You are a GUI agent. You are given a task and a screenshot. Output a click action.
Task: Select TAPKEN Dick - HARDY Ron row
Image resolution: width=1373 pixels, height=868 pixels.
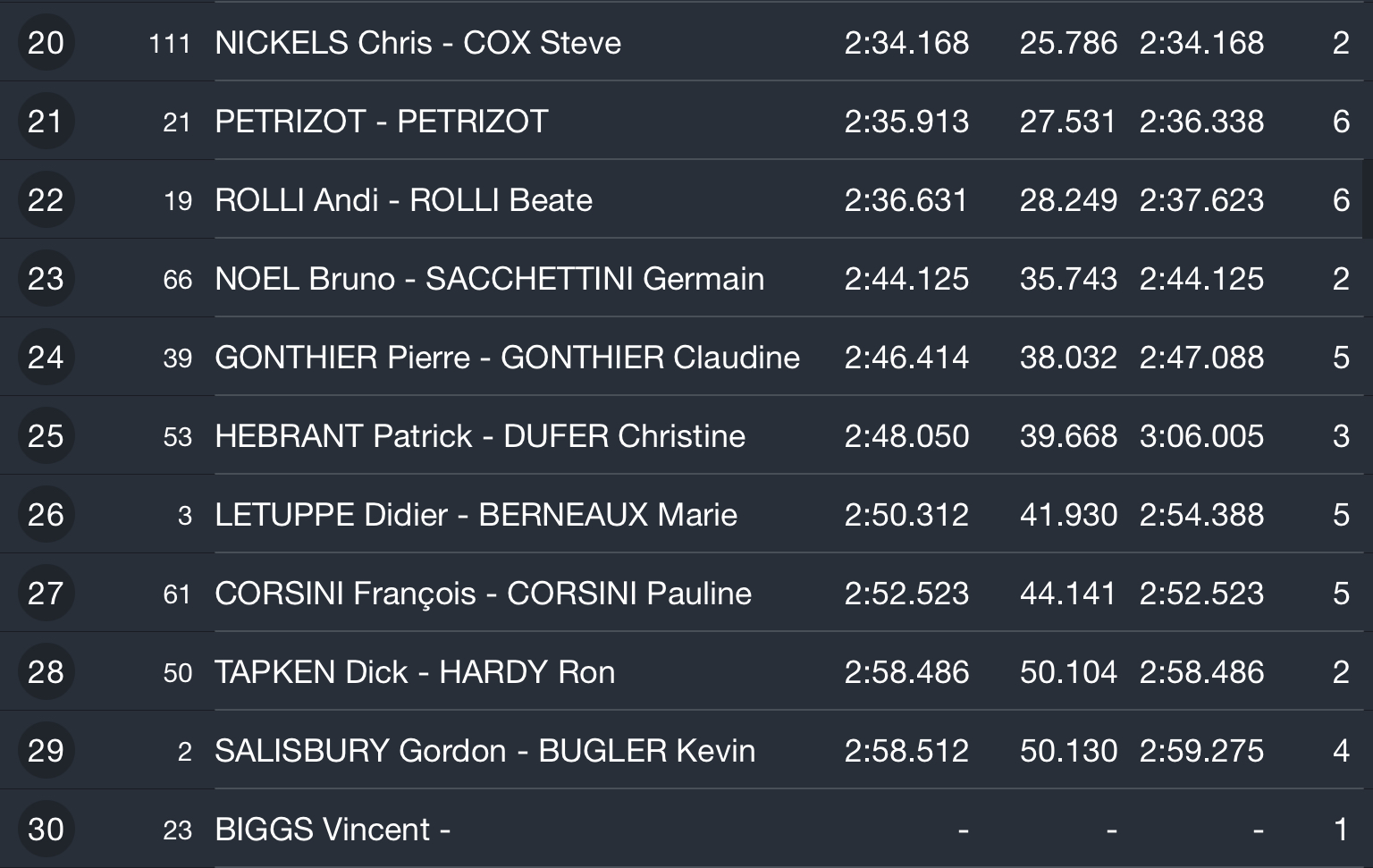click(x=686, y=671)
